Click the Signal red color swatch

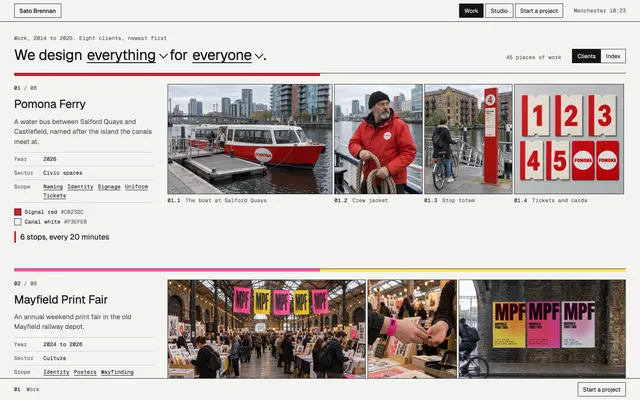pyautogui.click(x=18, y=212)
